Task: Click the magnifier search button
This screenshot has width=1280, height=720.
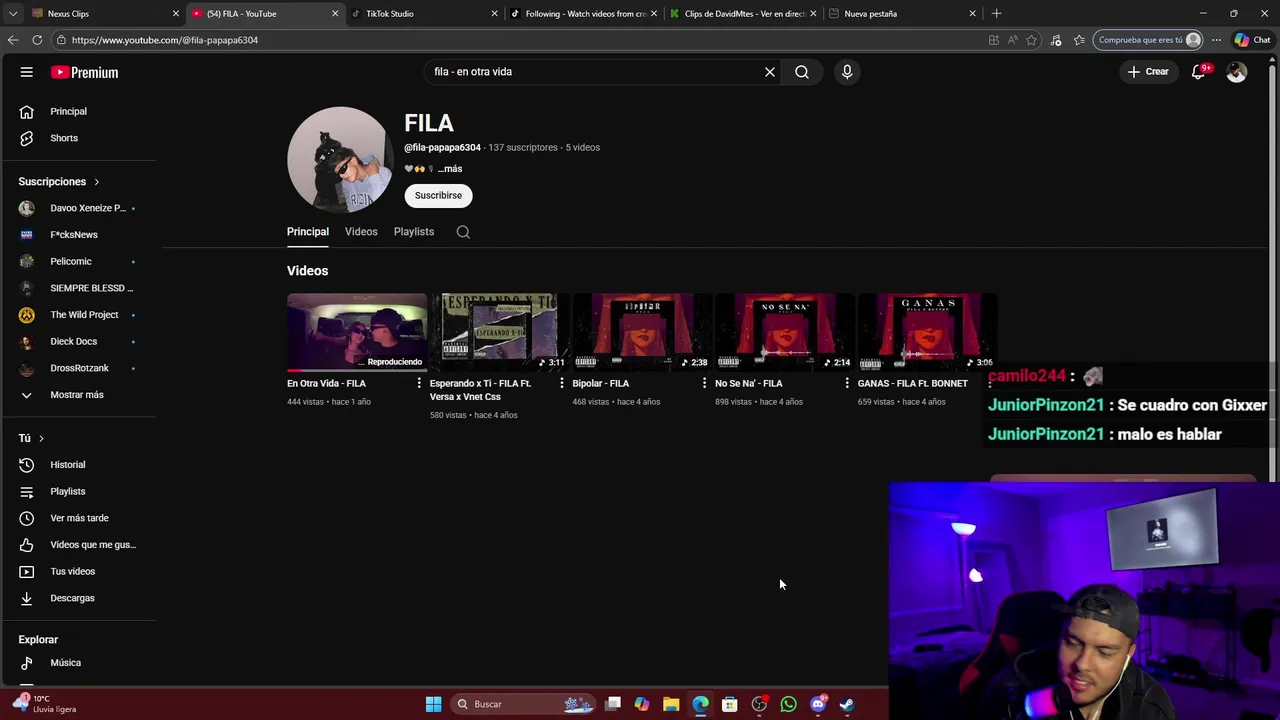Action: [x=802, y=72]
